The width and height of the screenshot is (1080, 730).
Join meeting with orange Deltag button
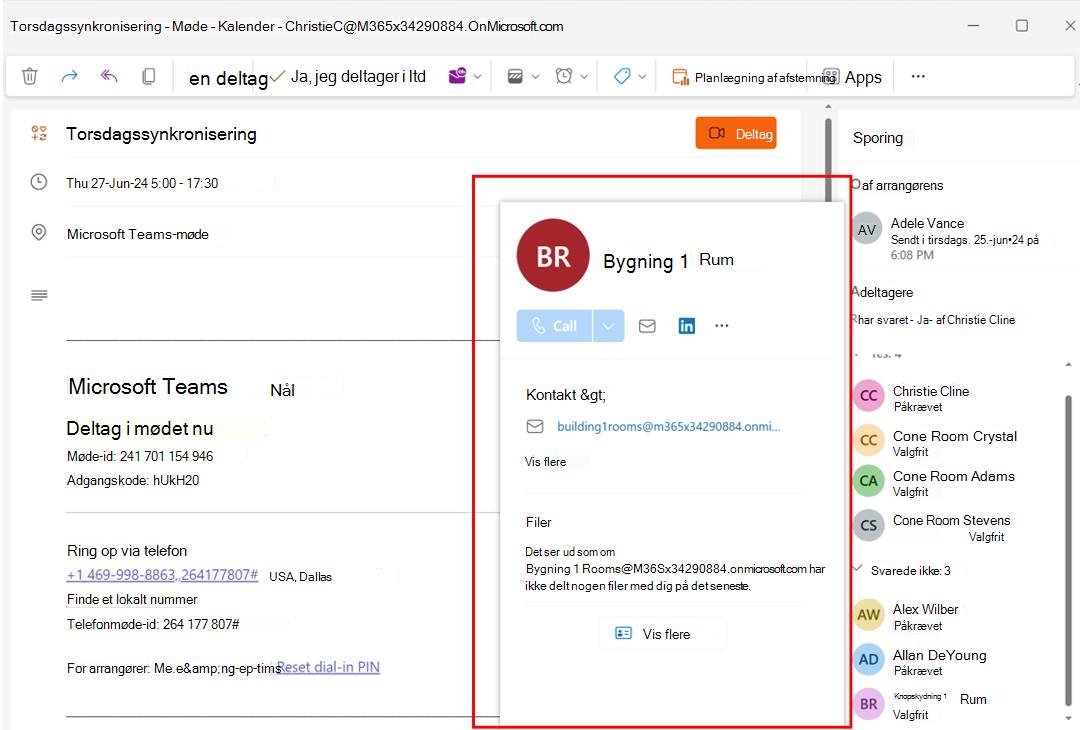[x=736, y=134]
